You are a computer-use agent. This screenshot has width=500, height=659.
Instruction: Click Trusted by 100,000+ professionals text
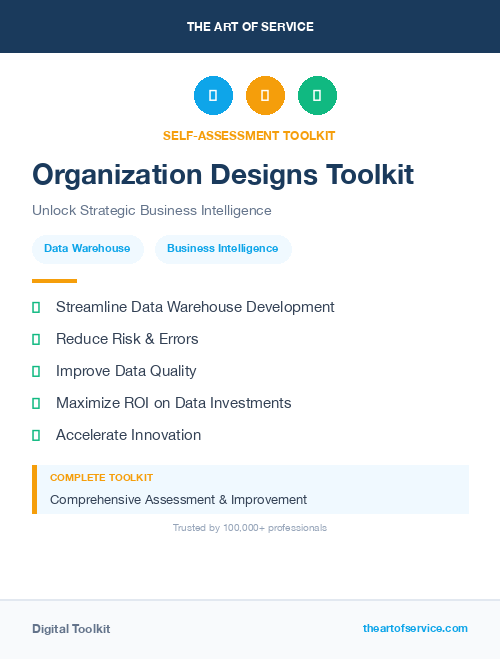point(250,528)
